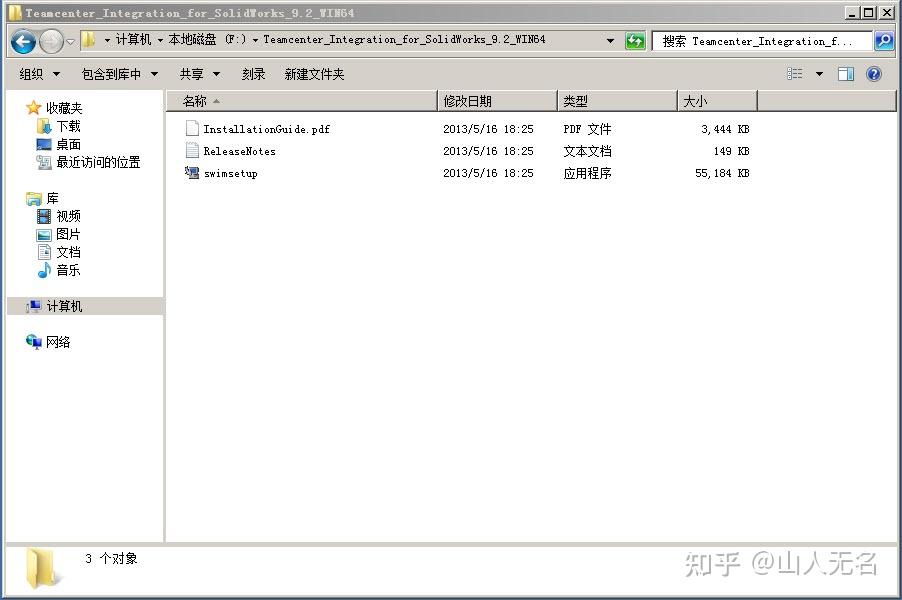Click the green refresh button
The width and height of the screenshot is (902, 600).
[x=636, y=41]
